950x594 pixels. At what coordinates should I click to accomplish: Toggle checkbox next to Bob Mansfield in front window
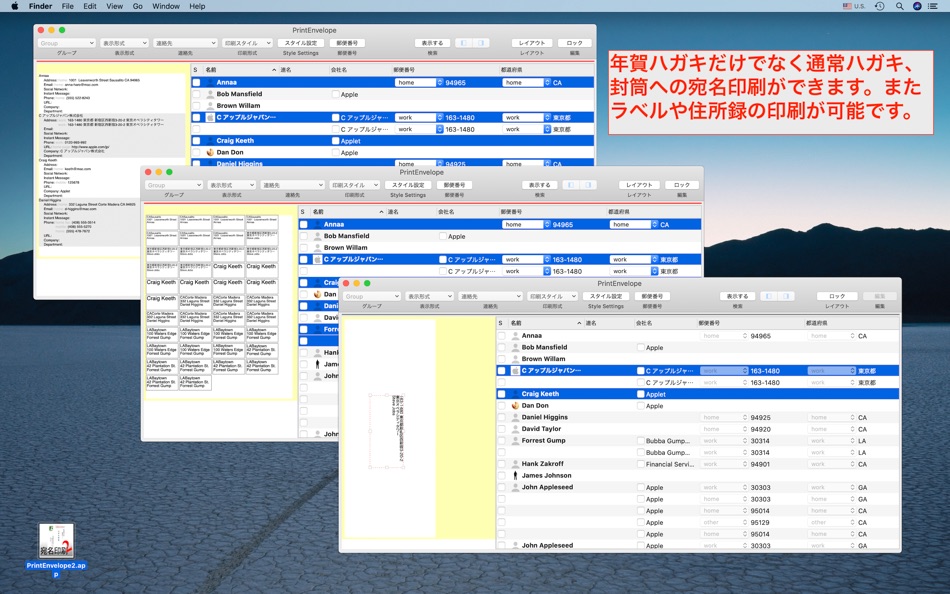coord(502,348)
